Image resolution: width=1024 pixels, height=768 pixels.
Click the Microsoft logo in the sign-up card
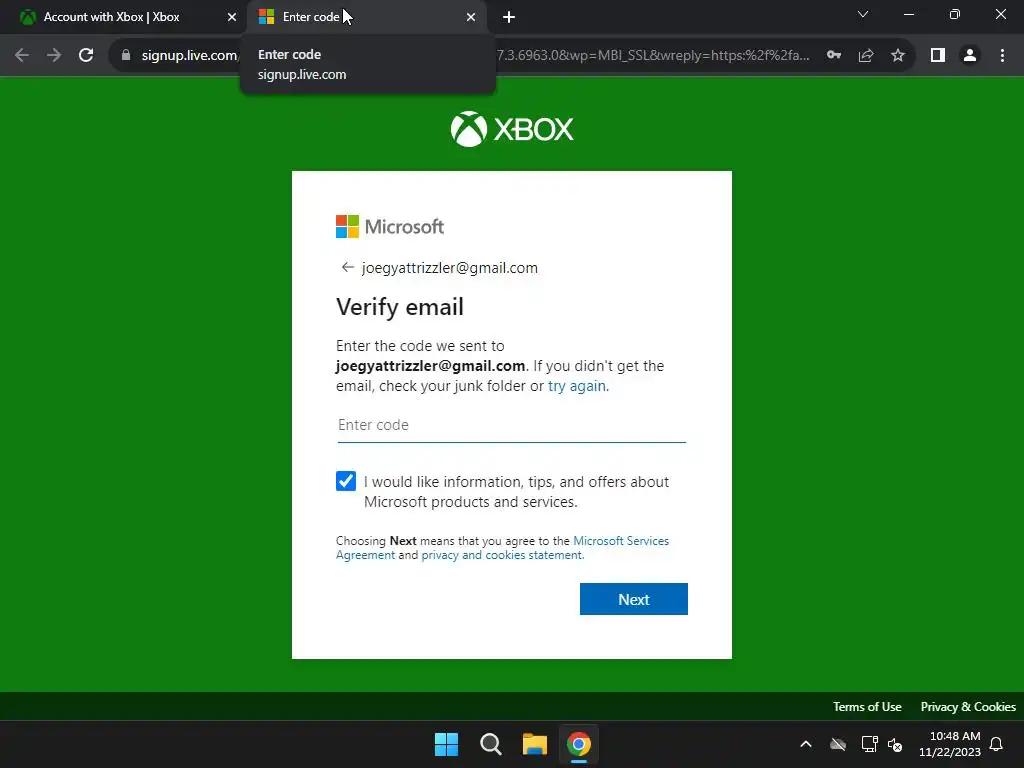point(390,227)
